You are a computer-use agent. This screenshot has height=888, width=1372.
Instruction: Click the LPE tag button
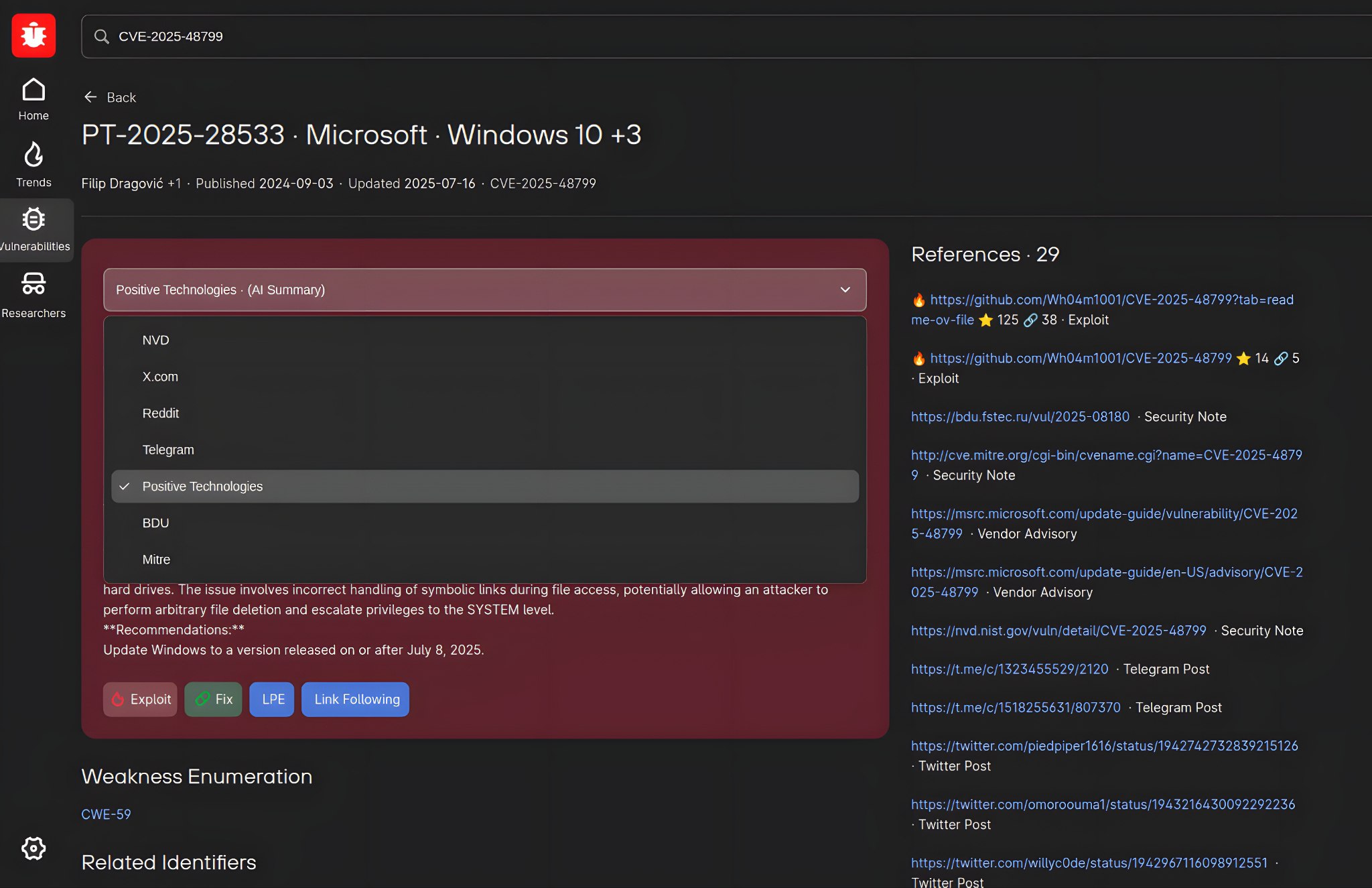[x=272, y=699]
